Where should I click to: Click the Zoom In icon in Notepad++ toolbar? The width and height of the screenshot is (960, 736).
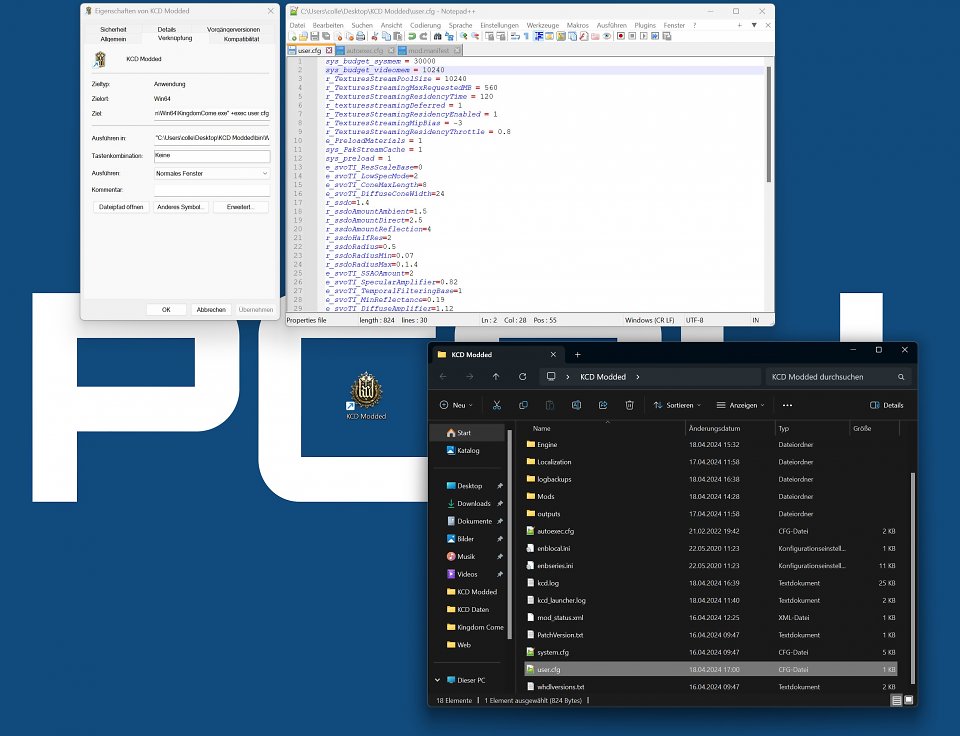(x=464, y=36)
